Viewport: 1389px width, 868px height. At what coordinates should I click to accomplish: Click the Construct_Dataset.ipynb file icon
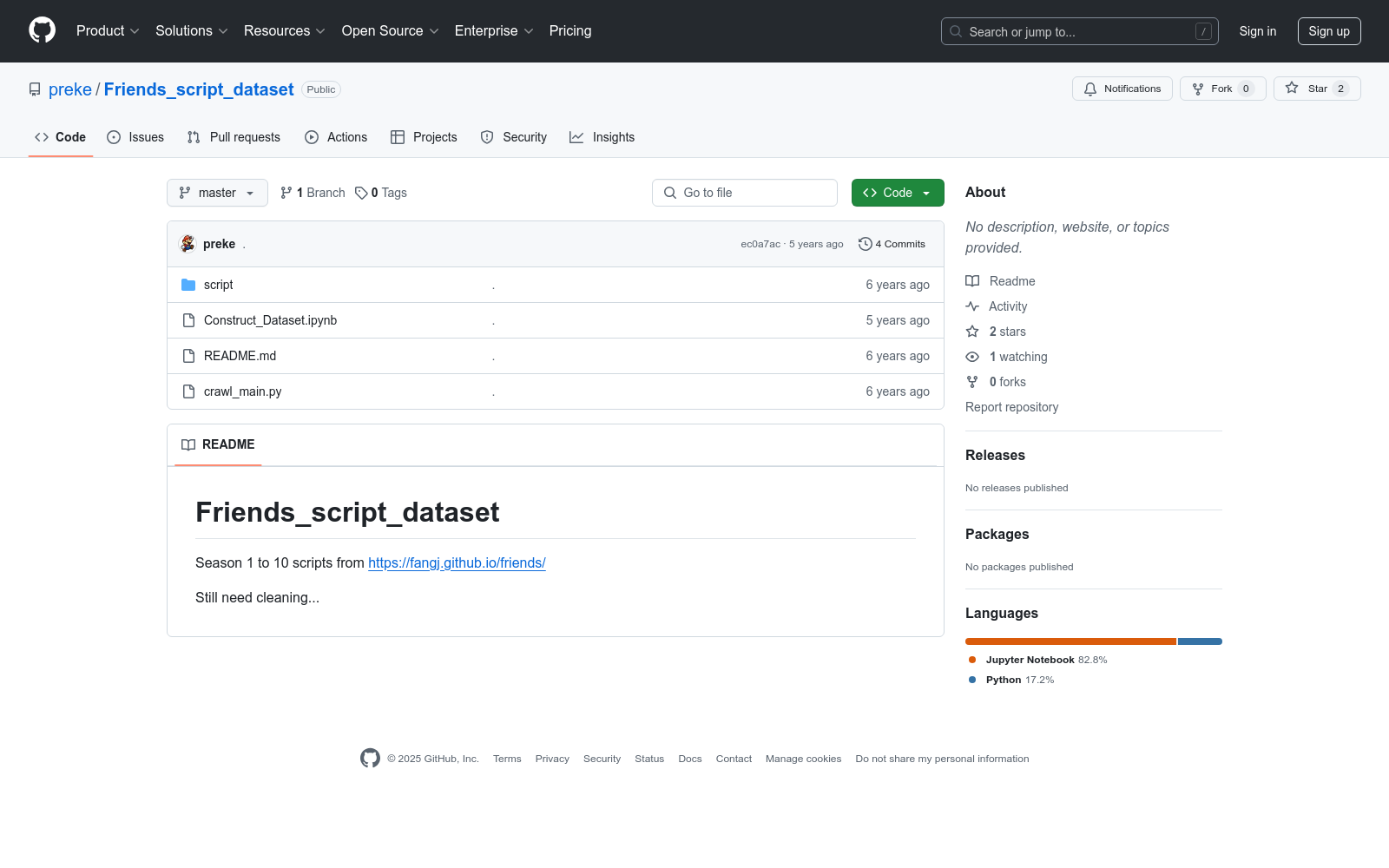tap(188, 320)
